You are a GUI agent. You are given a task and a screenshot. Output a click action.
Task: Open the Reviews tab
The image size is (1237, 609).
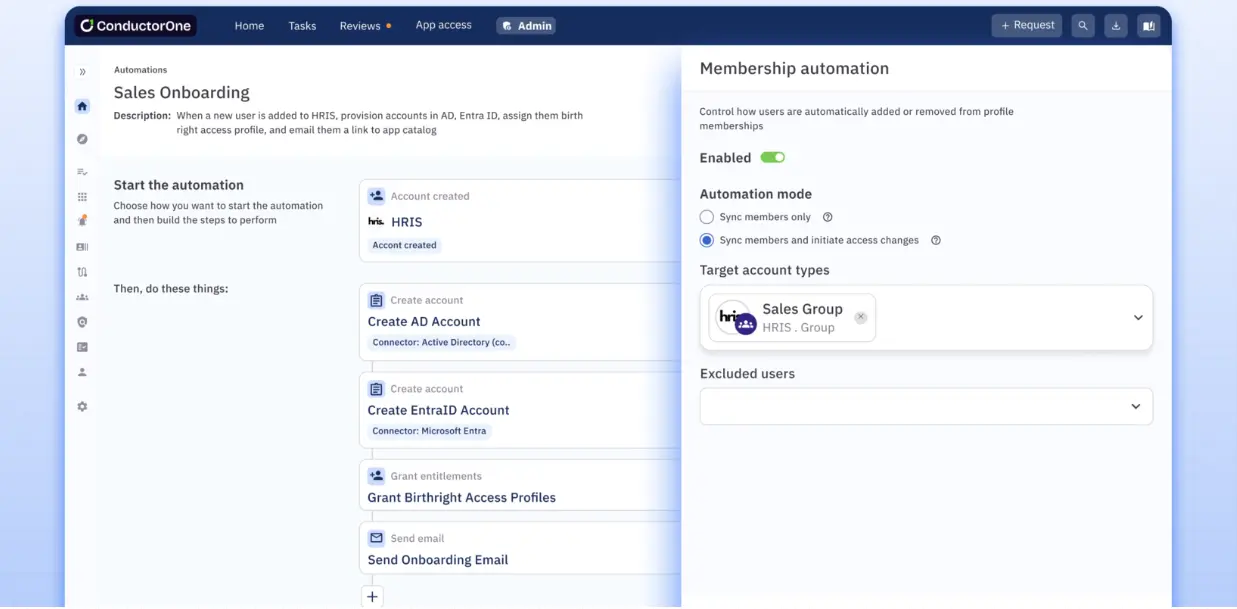(360, 26)
